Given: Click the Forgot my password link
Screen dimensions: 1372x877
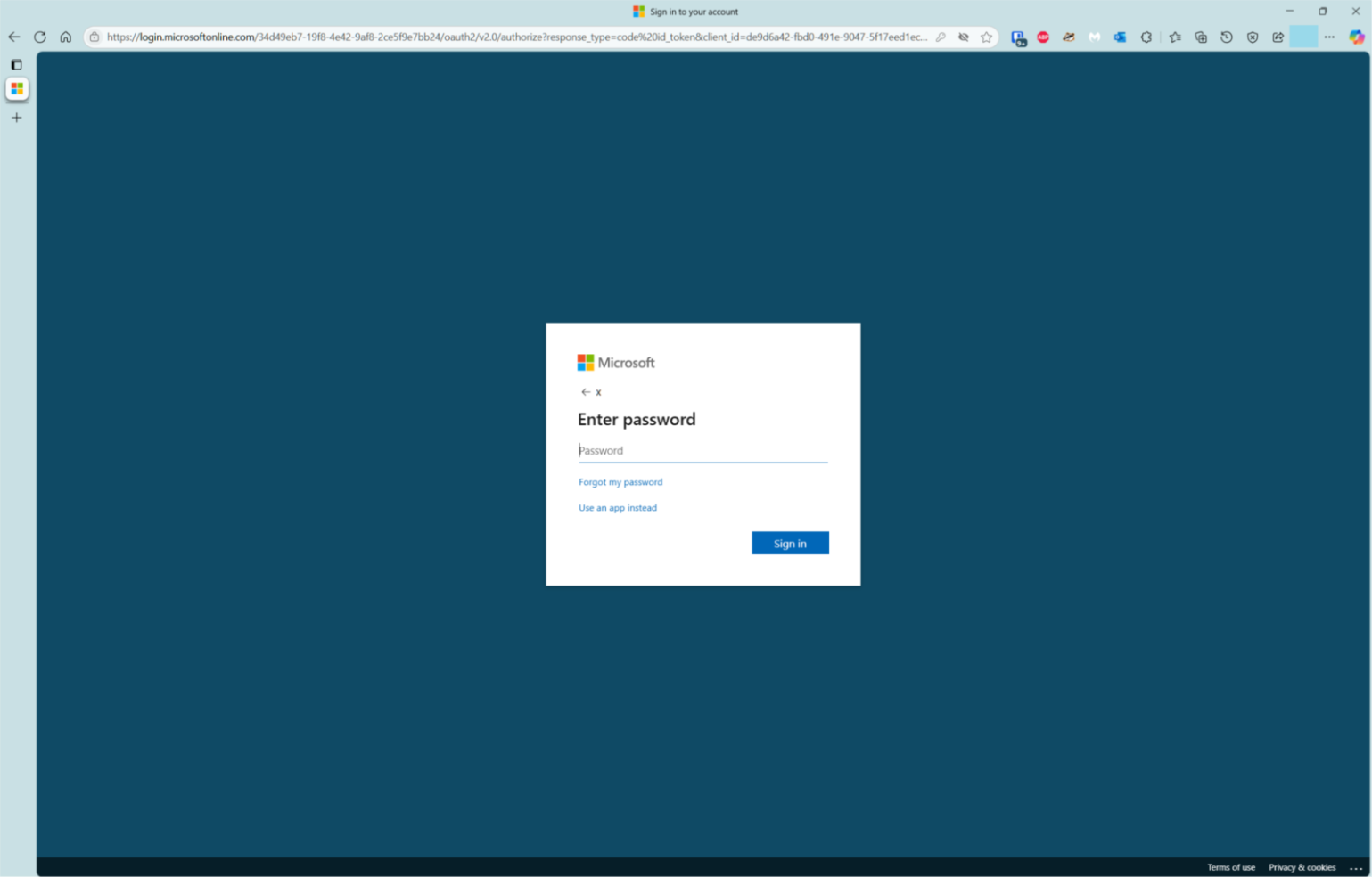Looking at the screenshot, I should (x=620, y=482).
